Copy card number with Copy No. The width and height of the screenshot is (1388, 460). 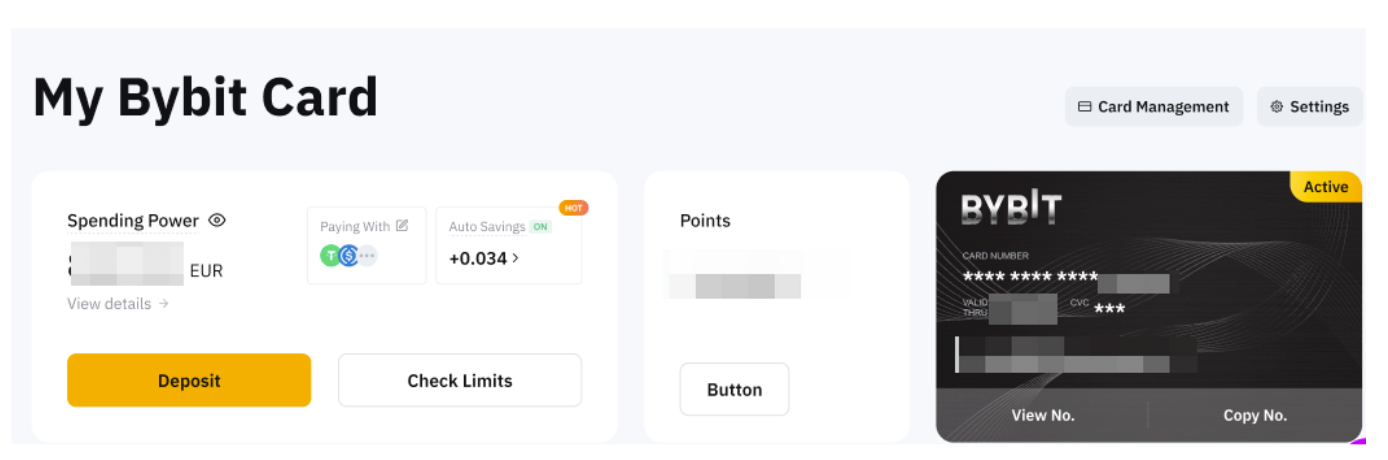pos(1254,415)
